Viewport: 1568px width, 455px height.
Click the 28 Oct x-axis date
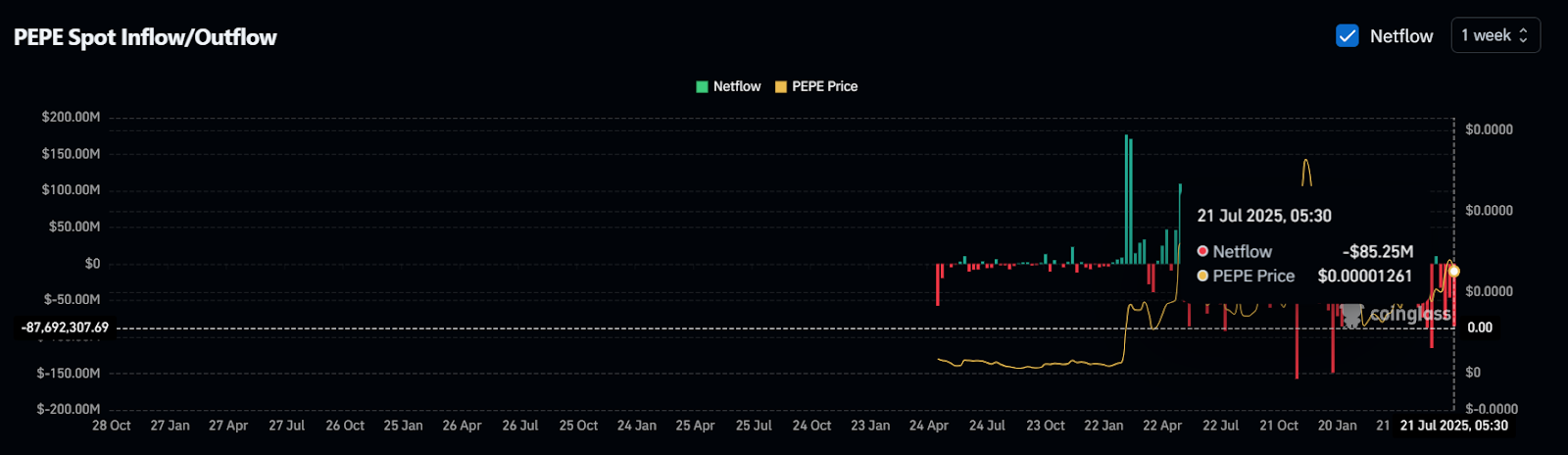coord(112,426)
